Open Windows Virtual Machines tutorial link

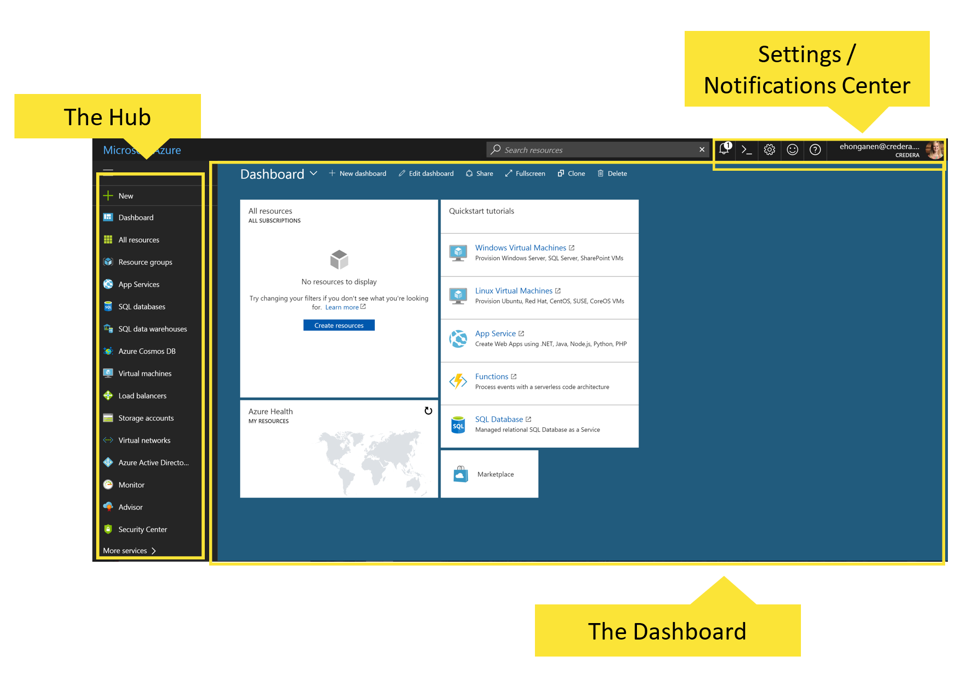[x=520, y=248]
